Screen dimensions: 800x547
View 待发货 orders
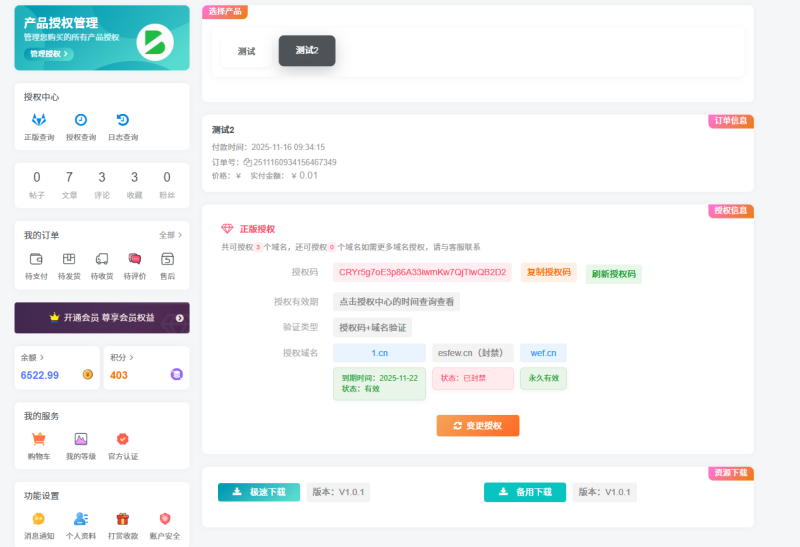pos(69,266)
